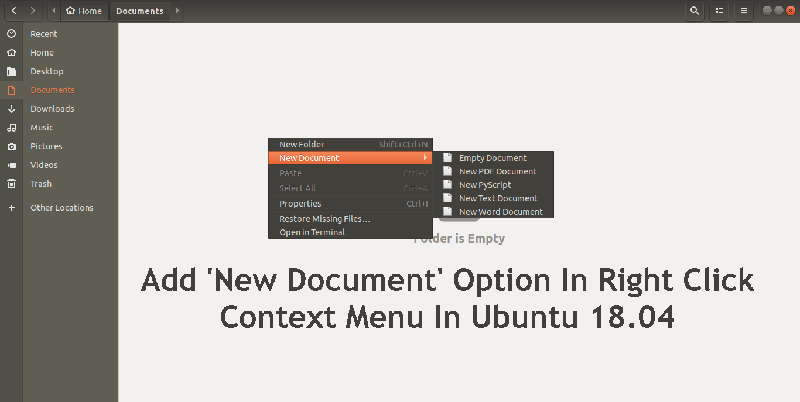Click the Music note icon in sidebar
Image resolution: width=800 pixels, height=402 pixels.
[x=11, y=128]
